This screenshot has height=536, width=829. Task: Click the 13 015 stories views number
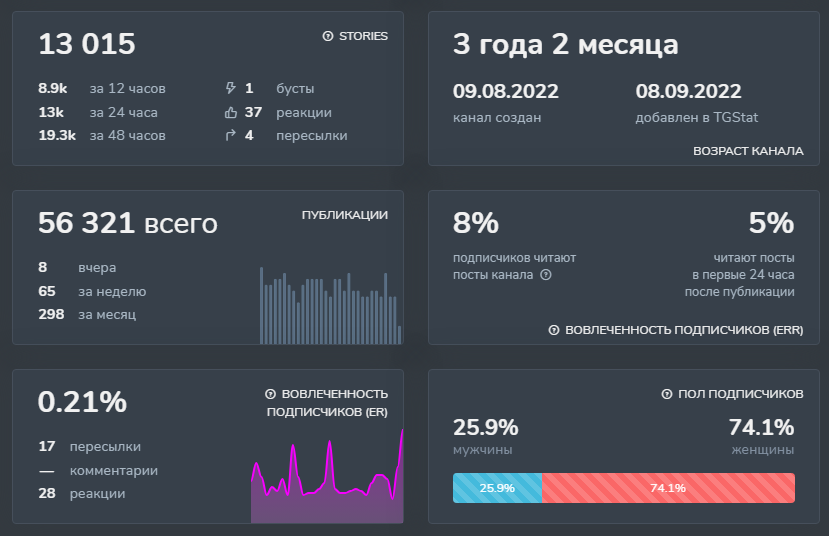point(87,45)
